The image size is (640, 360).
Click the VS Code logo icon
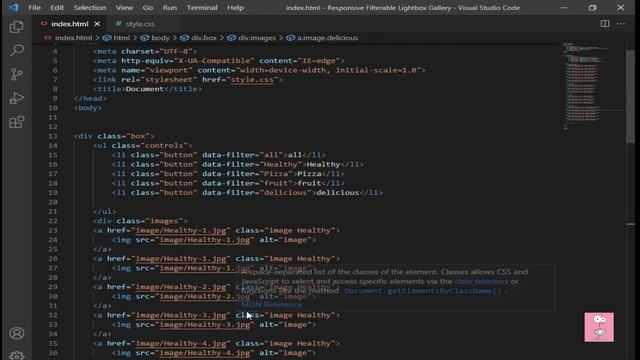click(13, 7)
